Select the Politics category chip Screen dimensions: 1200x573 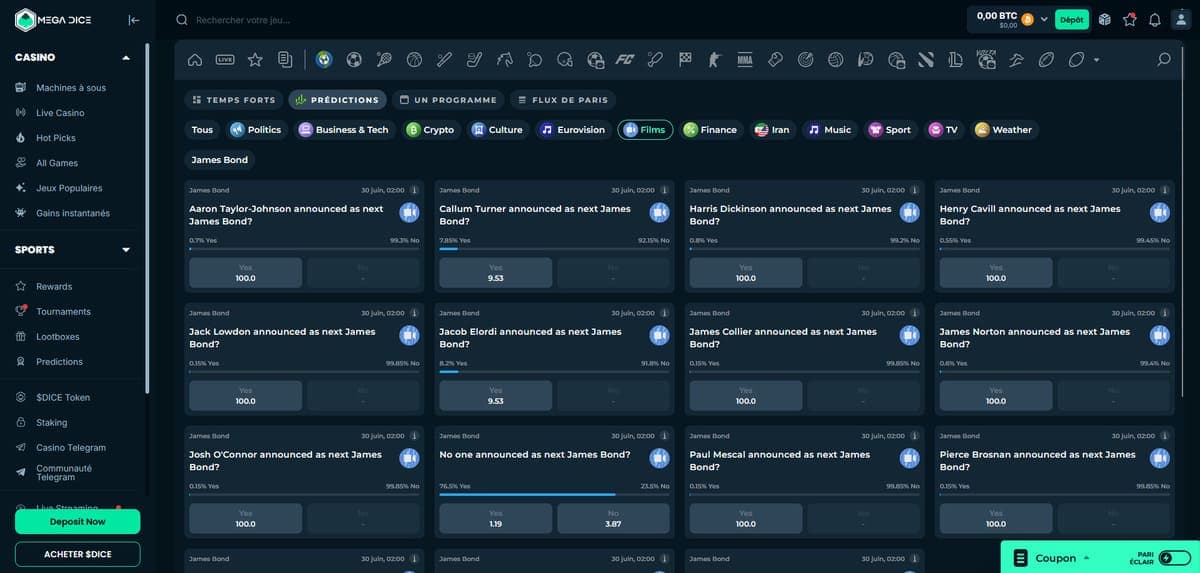pos(256,130)
